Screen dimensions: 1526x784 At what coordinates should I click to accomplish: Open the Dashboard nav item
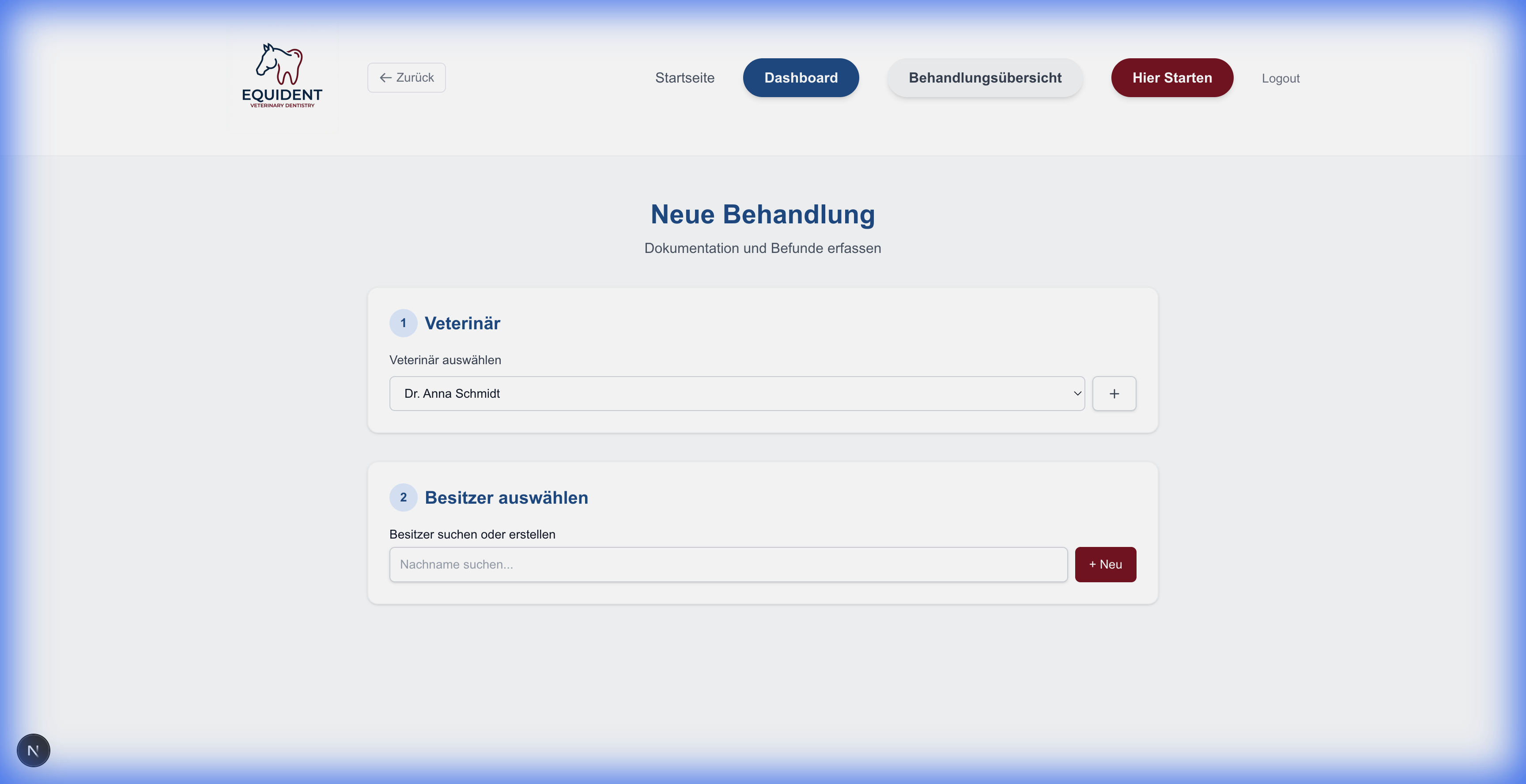801,78
